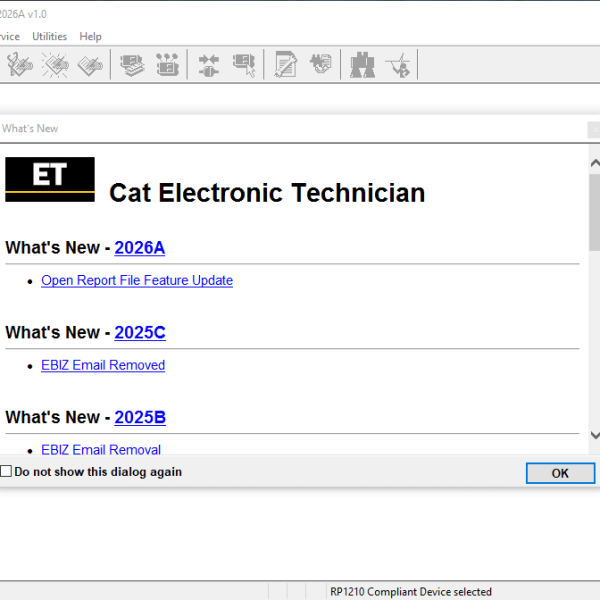This screenshot has height=600, width=600.
Task: Follow the 2025B release link
Action: (140, 417)
